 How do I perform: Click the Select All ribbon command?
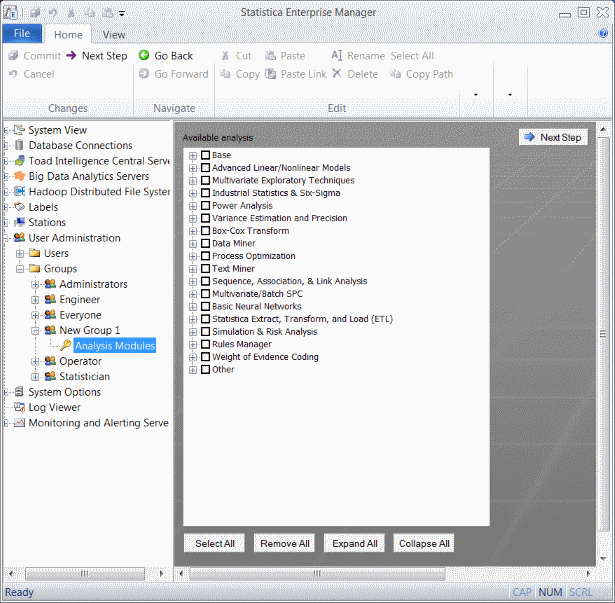click(412, 56)
